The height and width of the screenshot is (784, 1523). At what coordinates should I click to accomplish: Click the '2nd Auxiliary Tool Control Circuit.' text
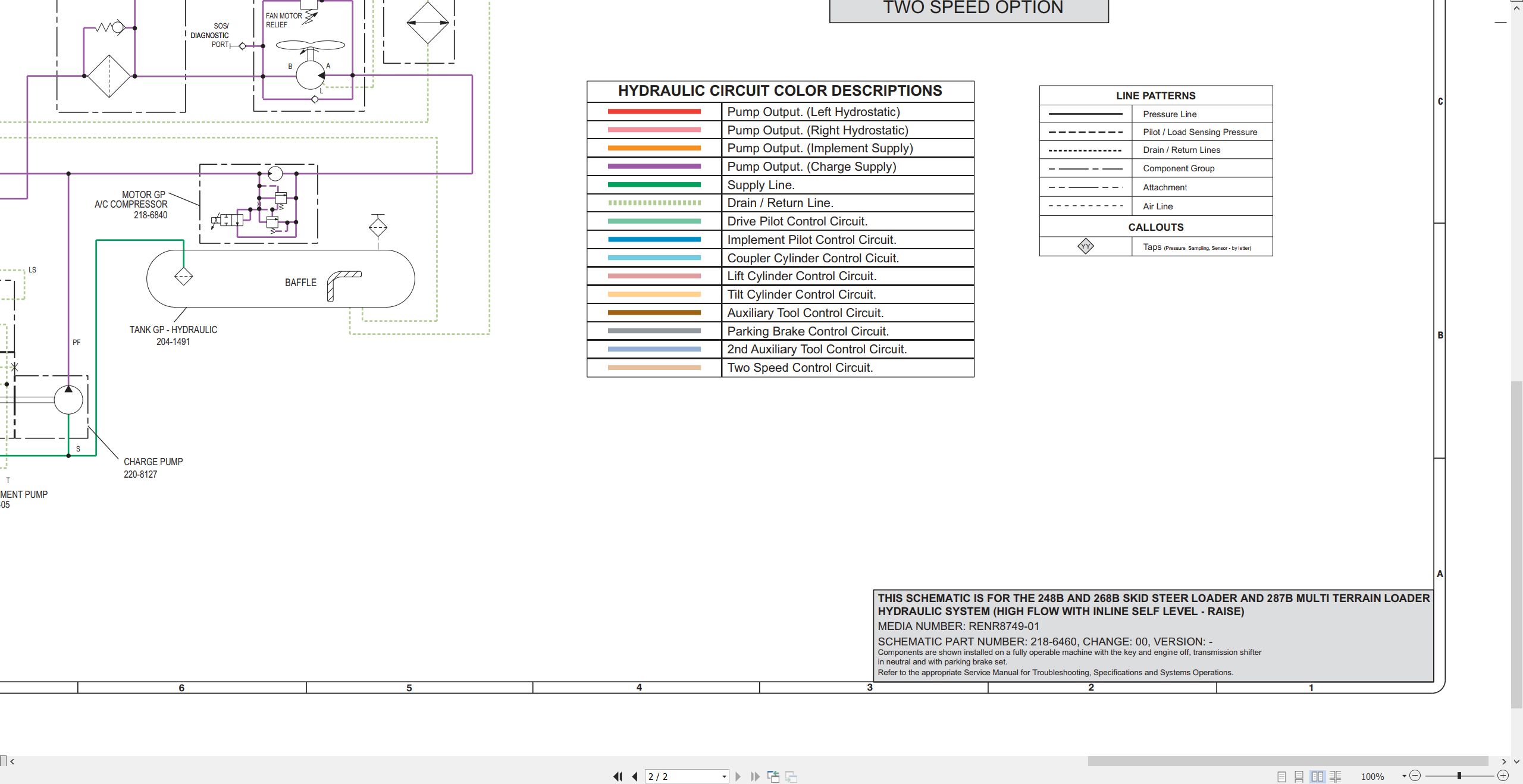[x=817, y=349]
